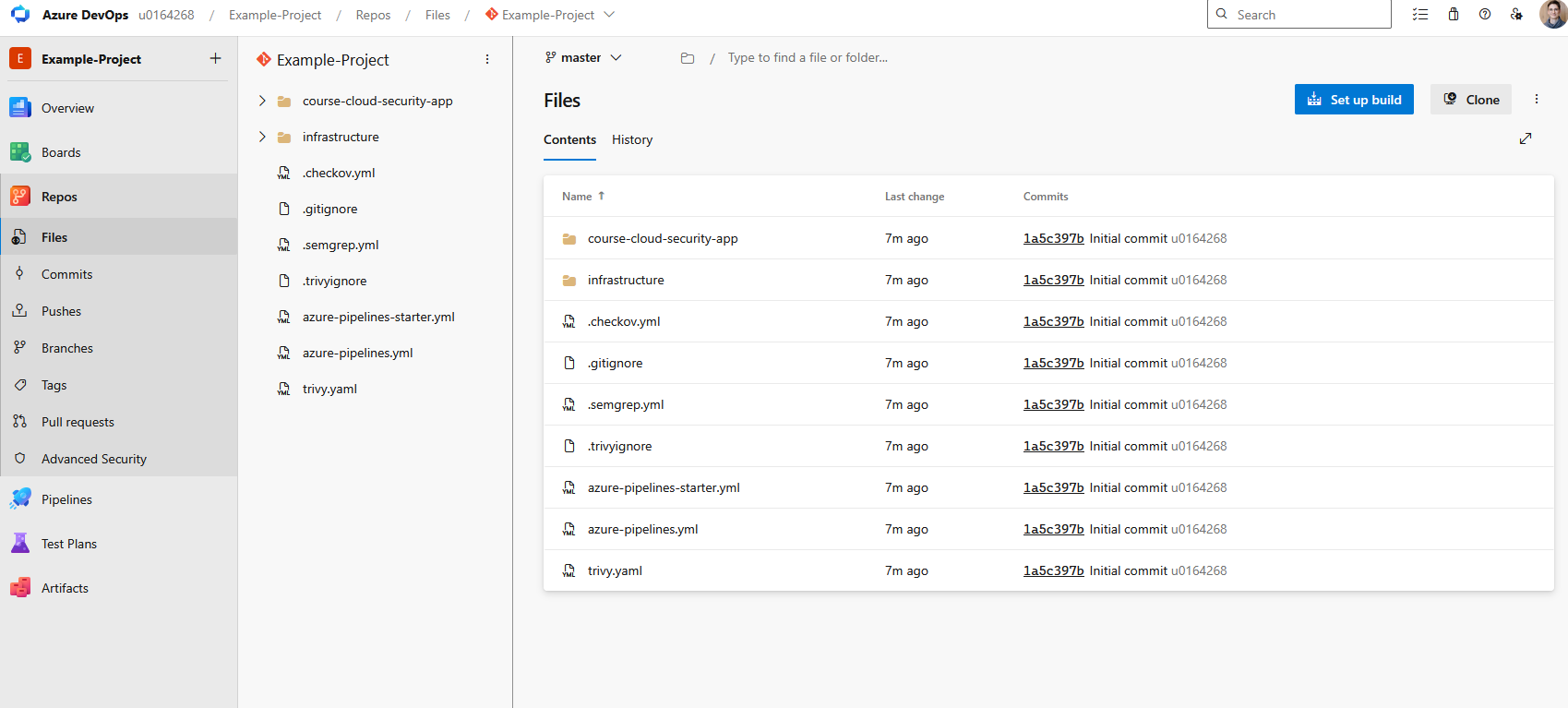Click the user profile avatar
The image size is (1568, 708).
pyautogui.click(x=1552, y=15)
